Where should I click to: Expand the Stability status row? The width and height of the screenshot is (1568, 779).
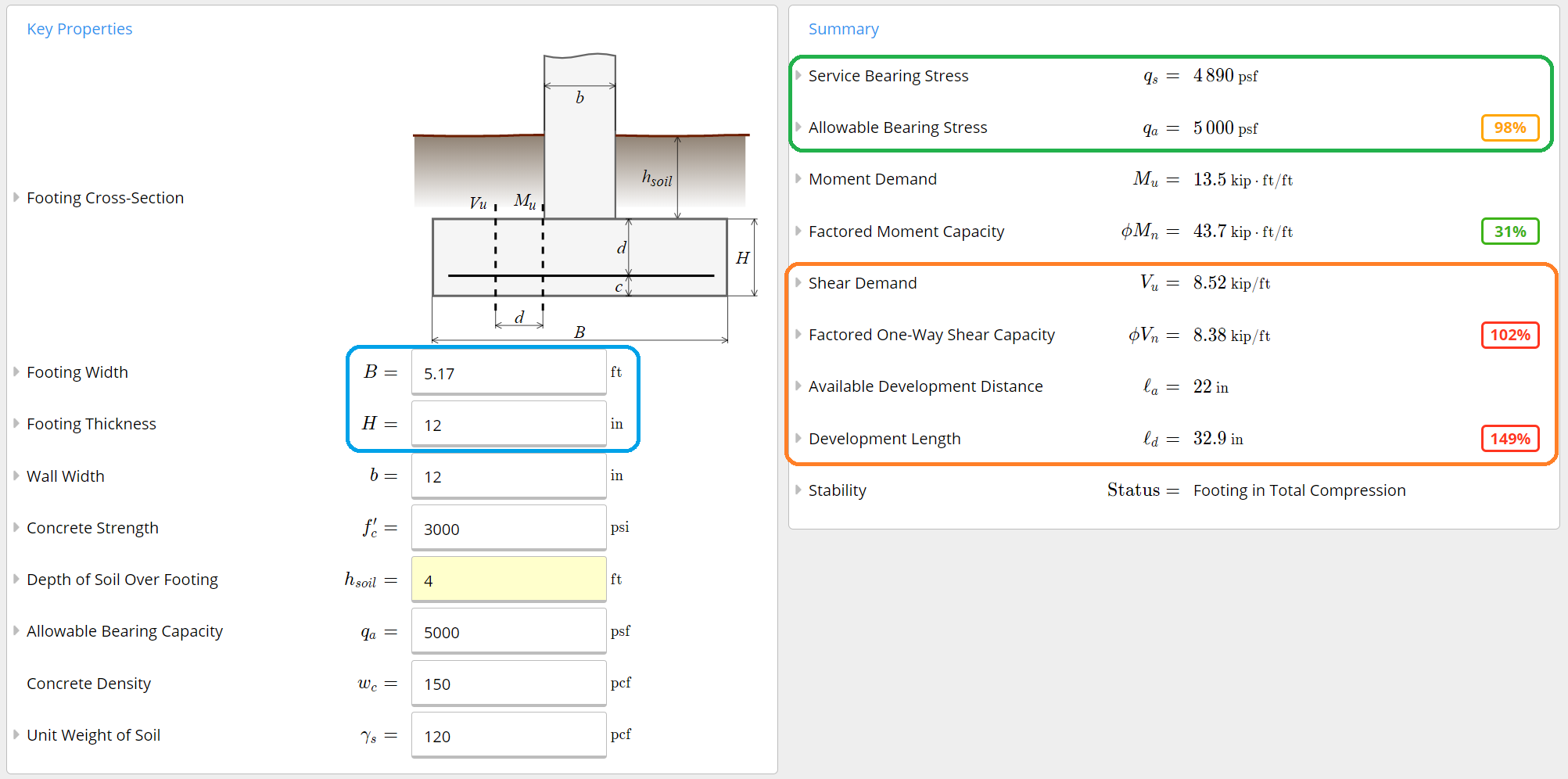tap(798, 490)
